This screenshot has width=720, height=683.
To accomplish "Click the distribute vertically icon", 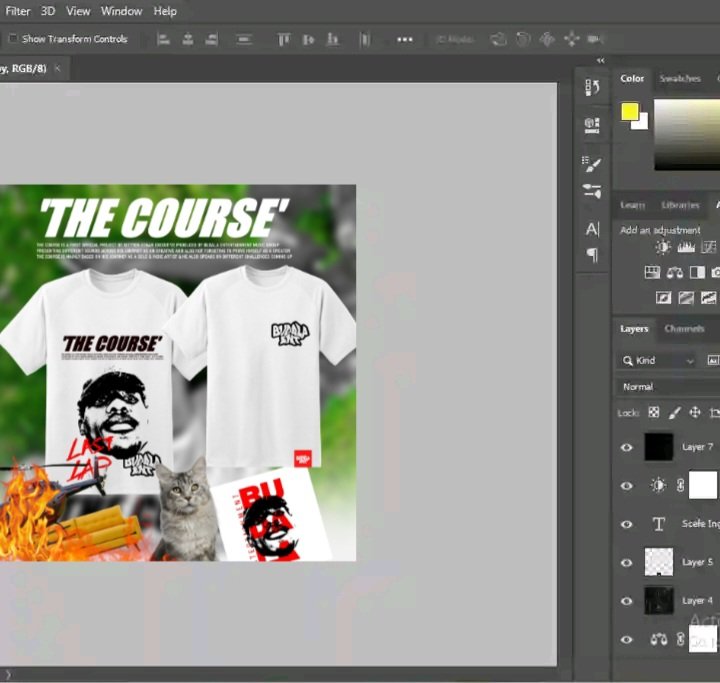I will click(244, 40).
